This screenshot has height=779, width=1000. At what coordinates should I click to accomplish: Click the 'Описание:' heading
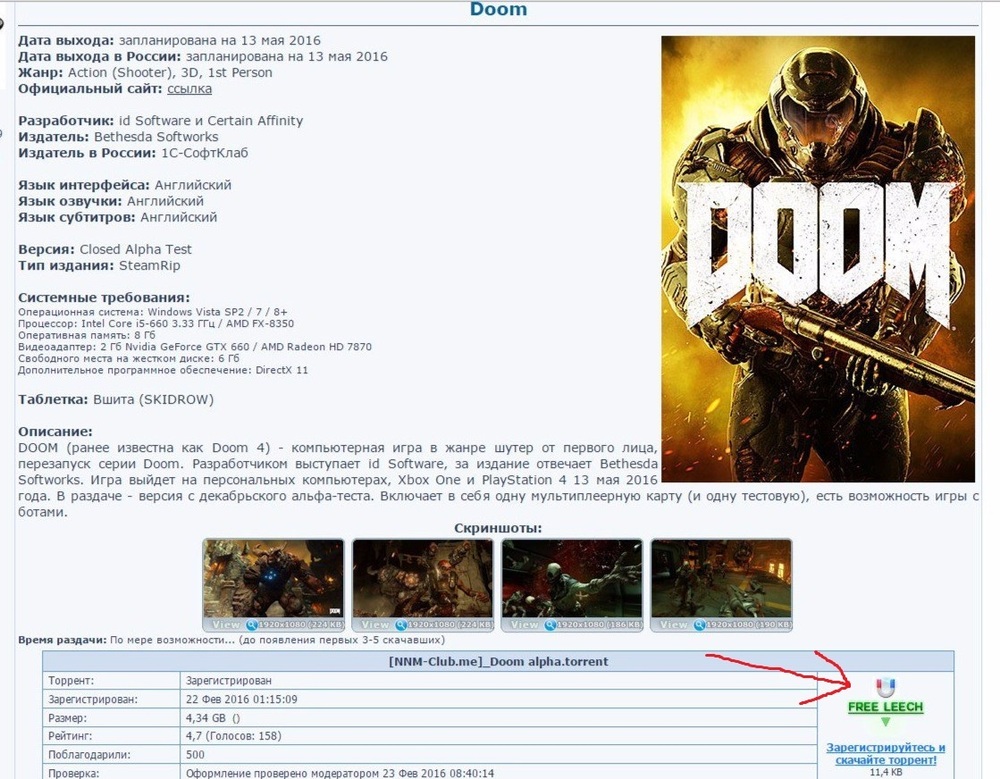coord(55,431)
